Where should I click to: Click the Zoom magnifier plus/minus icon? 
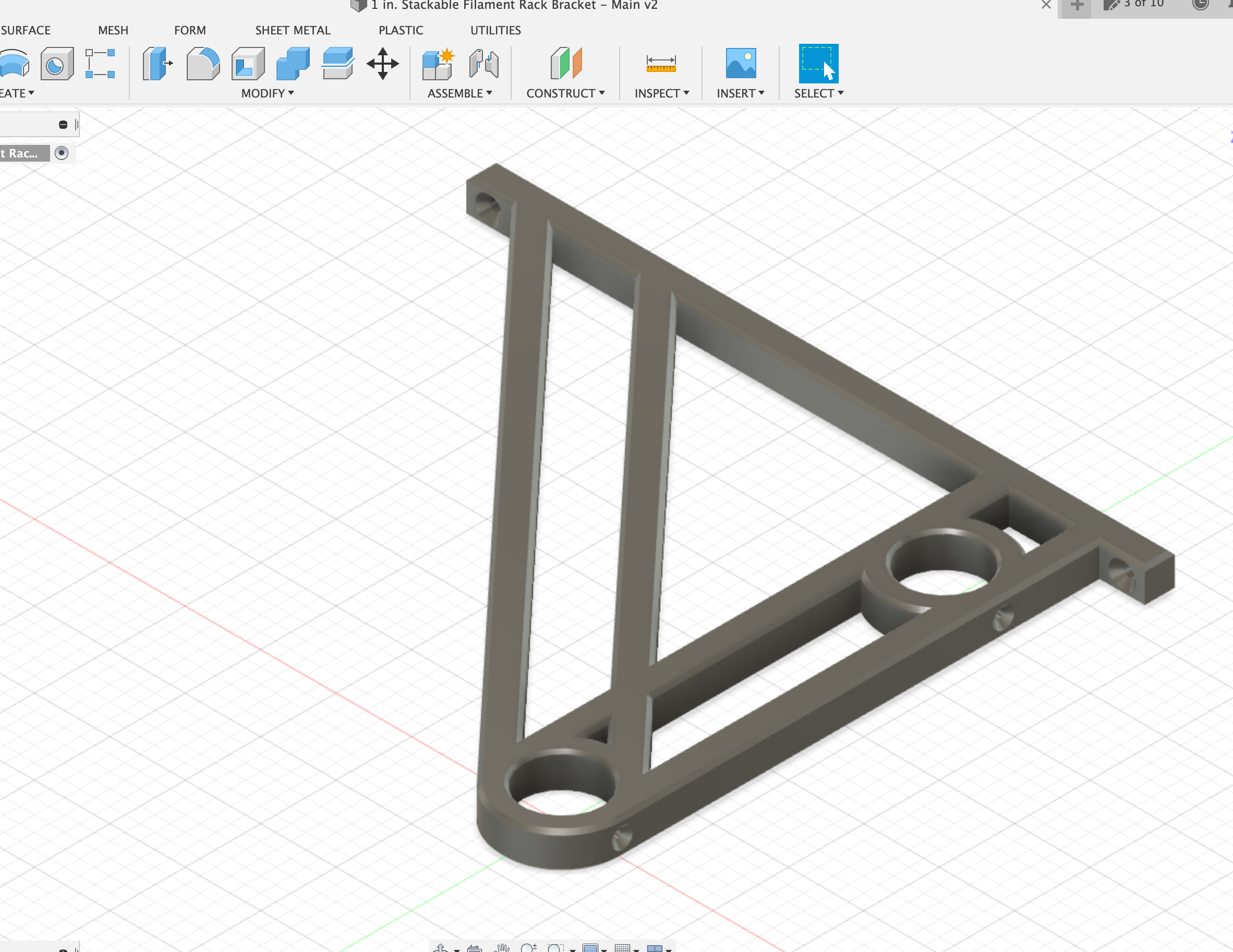pos(529,947)
